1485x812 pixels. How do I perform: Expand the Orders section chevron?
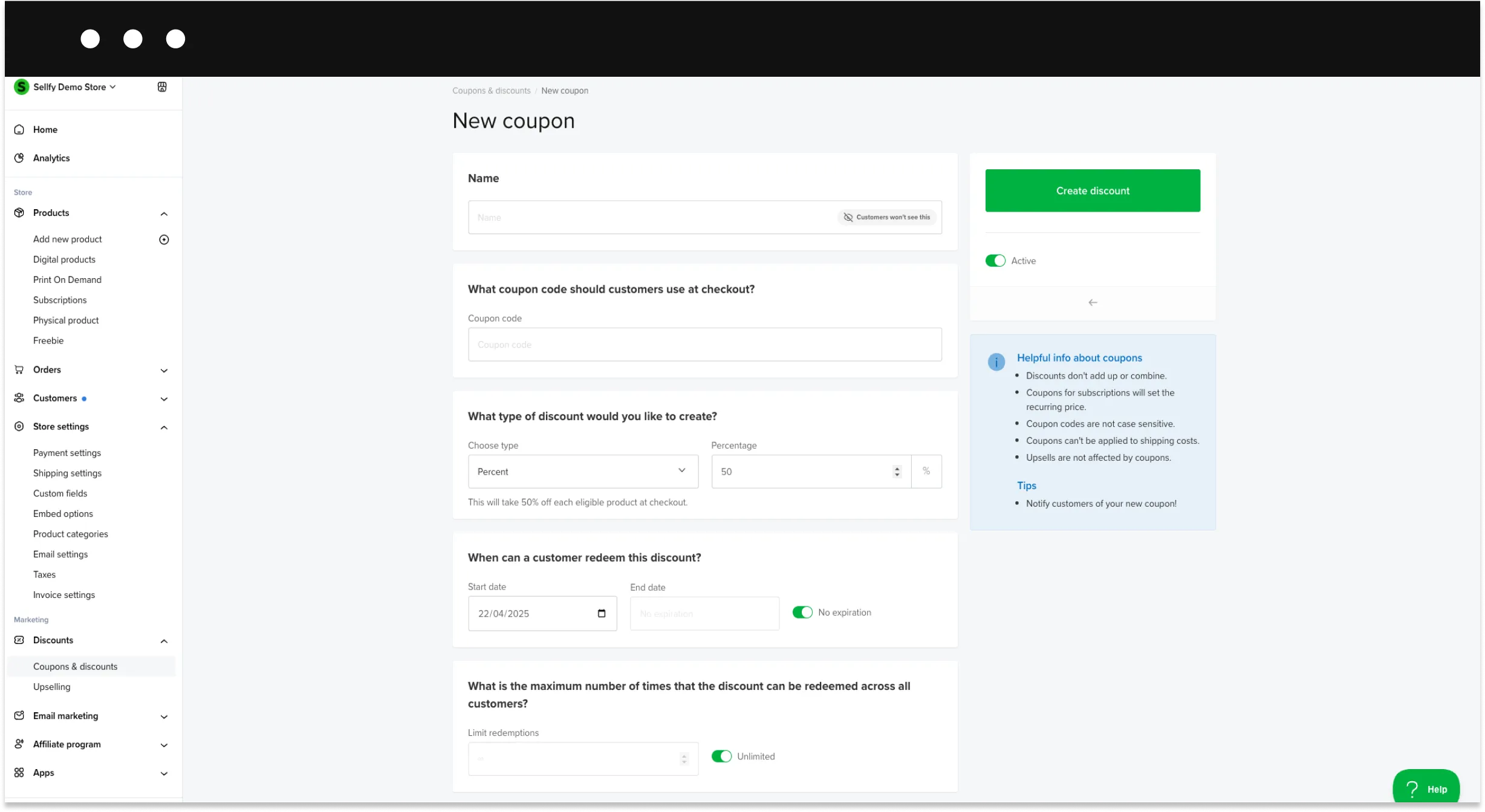point(164,371)
